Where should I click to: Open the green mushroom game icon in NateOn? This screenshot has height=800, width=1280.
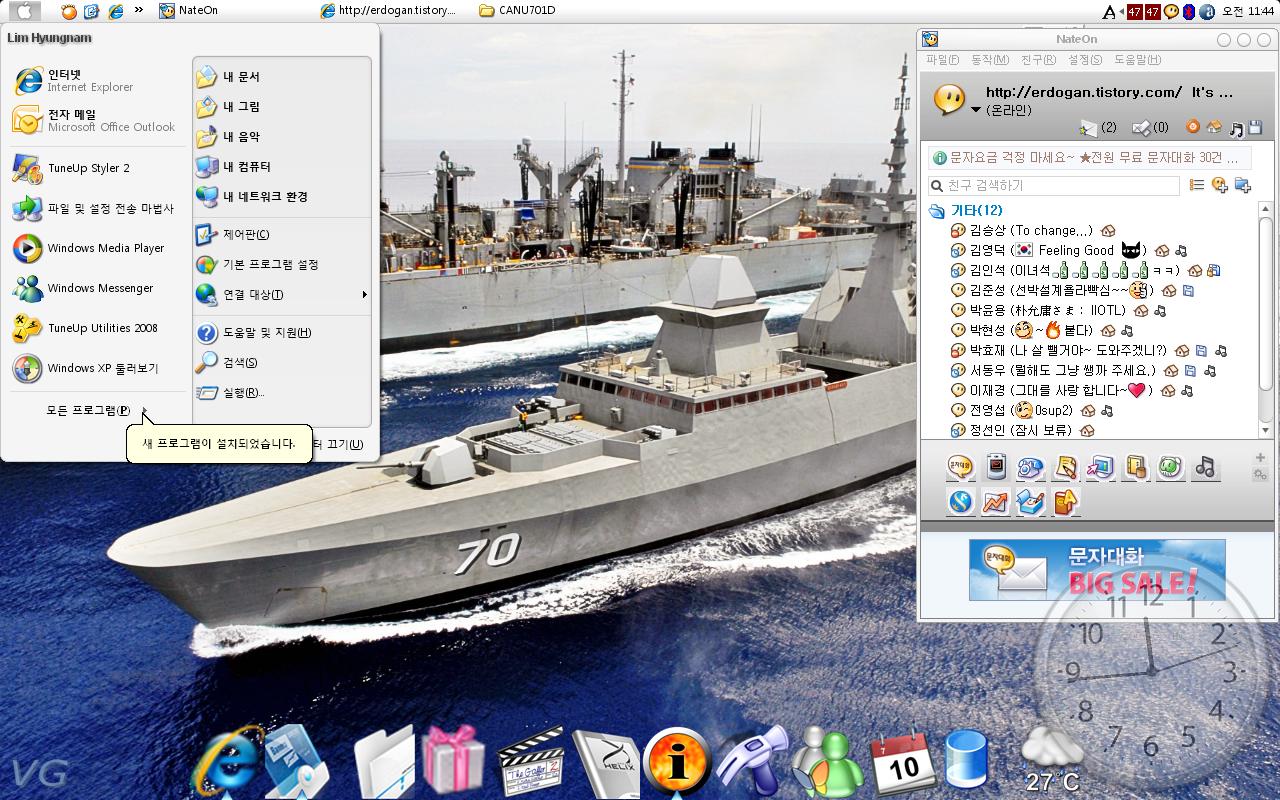1171,467
